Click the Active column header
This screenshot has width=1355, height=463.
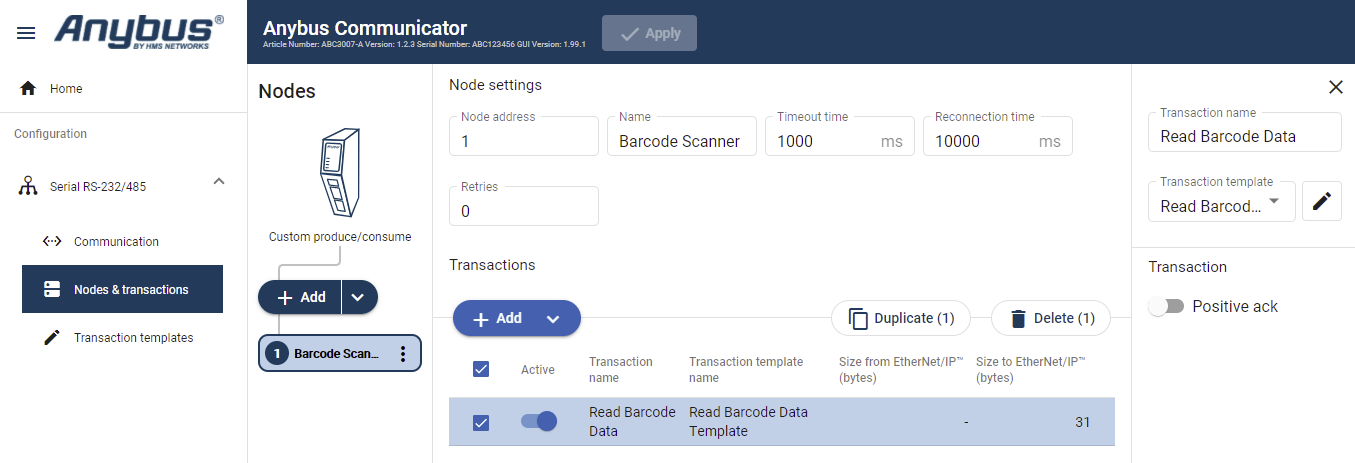point(538,370)
